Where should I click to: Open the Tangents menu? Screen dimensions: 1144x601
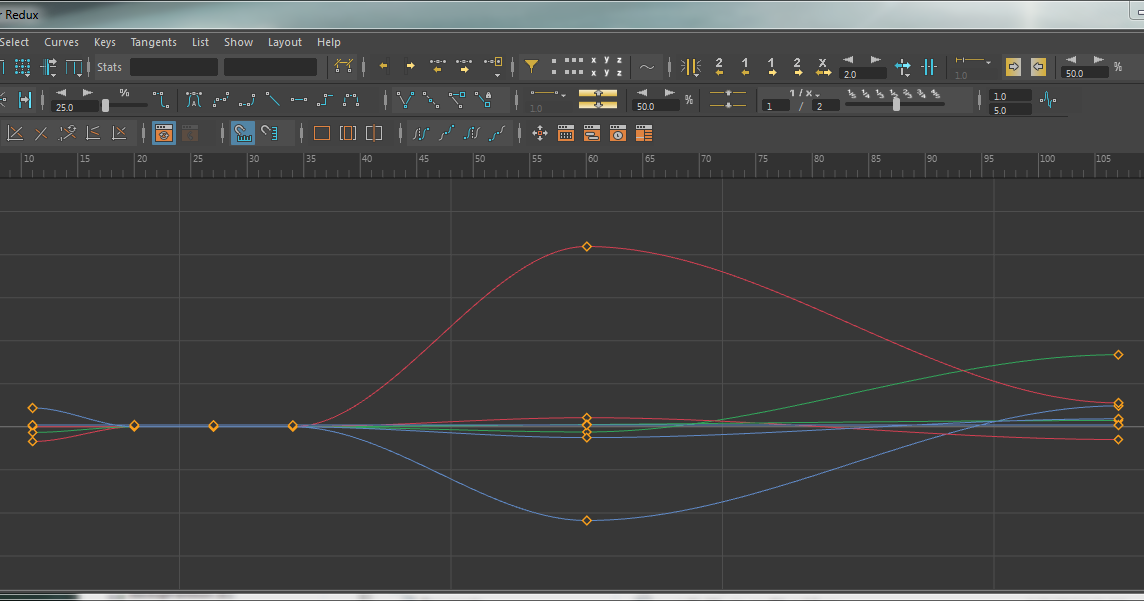153,42
